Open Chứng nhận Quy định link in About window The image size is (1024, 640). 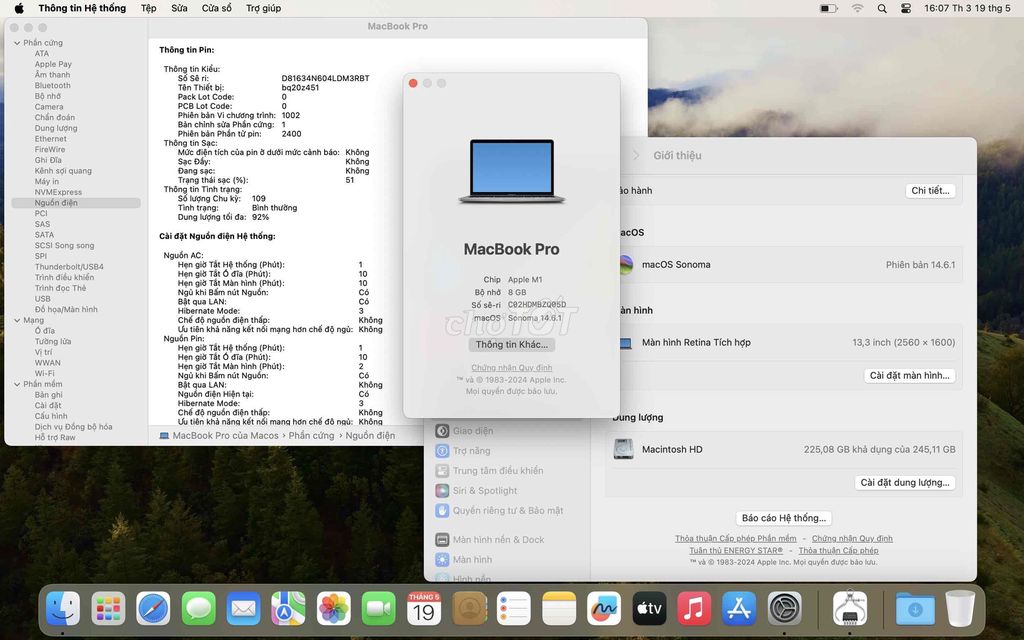pos(512,368)
